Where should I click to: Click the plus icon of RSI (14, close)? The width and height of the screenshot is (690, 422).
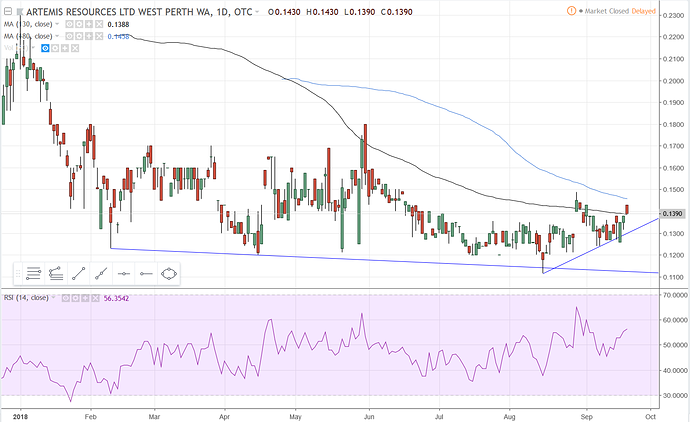[x=85, y=298]
